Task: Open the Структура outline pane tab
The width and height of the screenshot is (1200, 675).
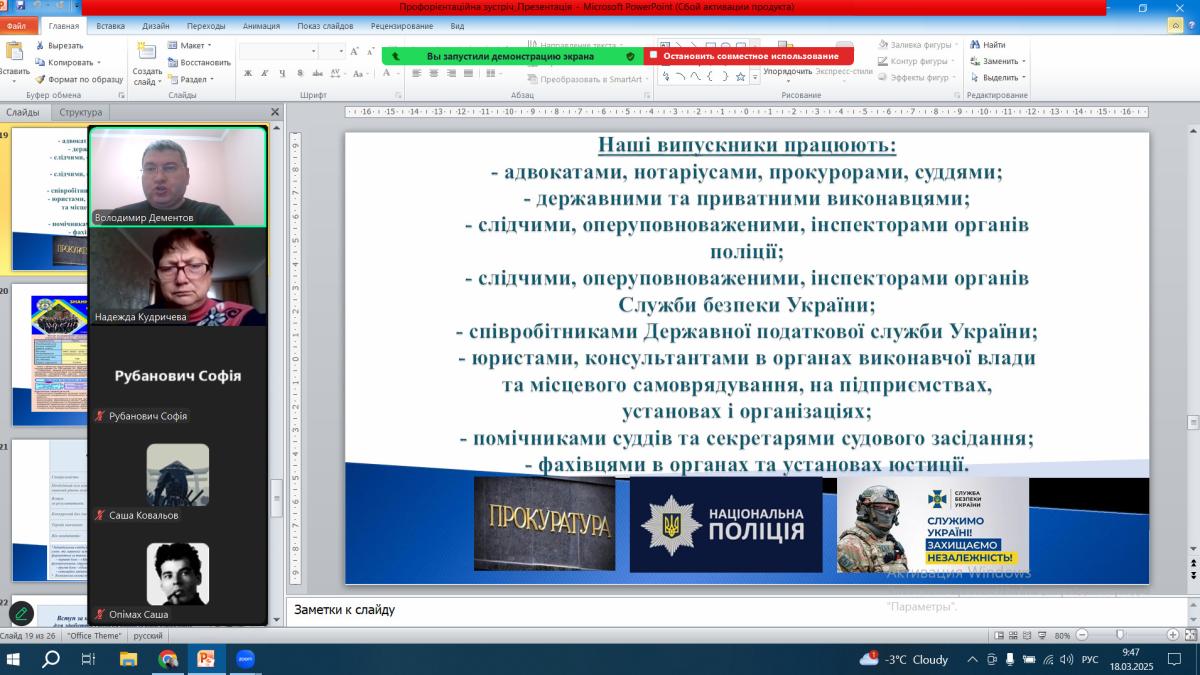Action: point(81,113)
